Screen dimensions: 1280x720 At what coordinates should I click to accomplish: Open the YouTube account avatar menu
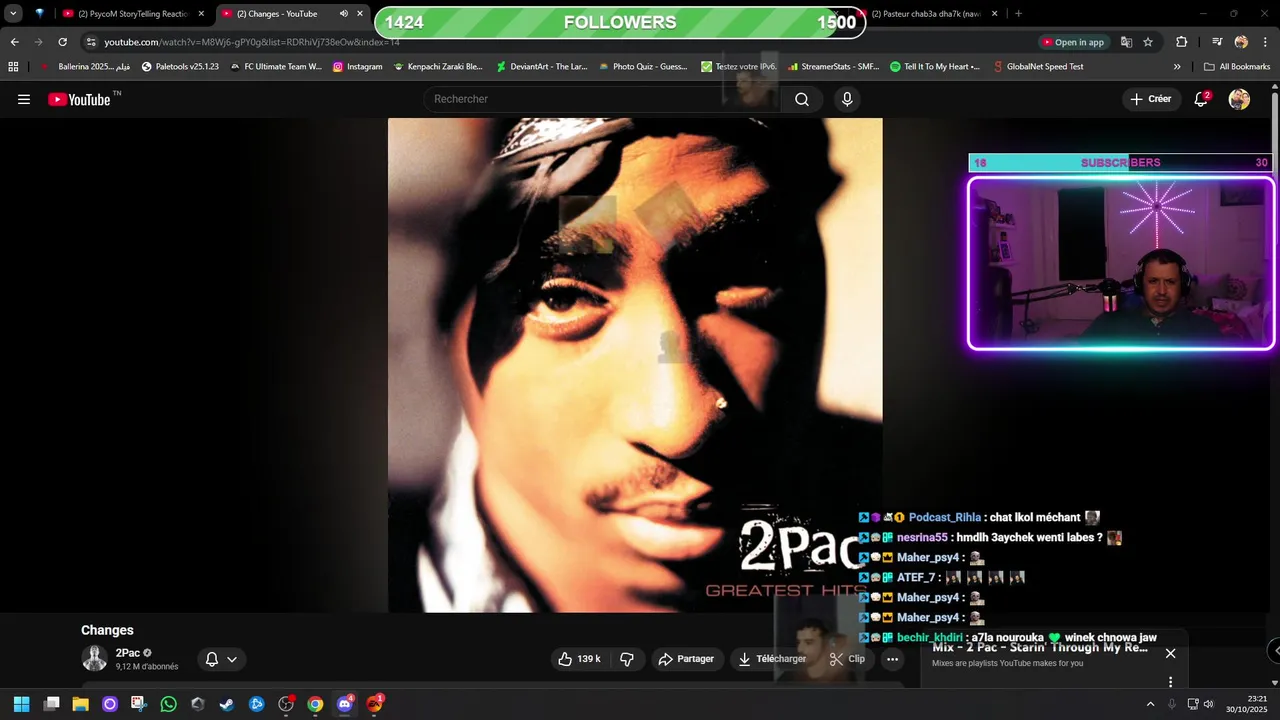[1239, 99]
